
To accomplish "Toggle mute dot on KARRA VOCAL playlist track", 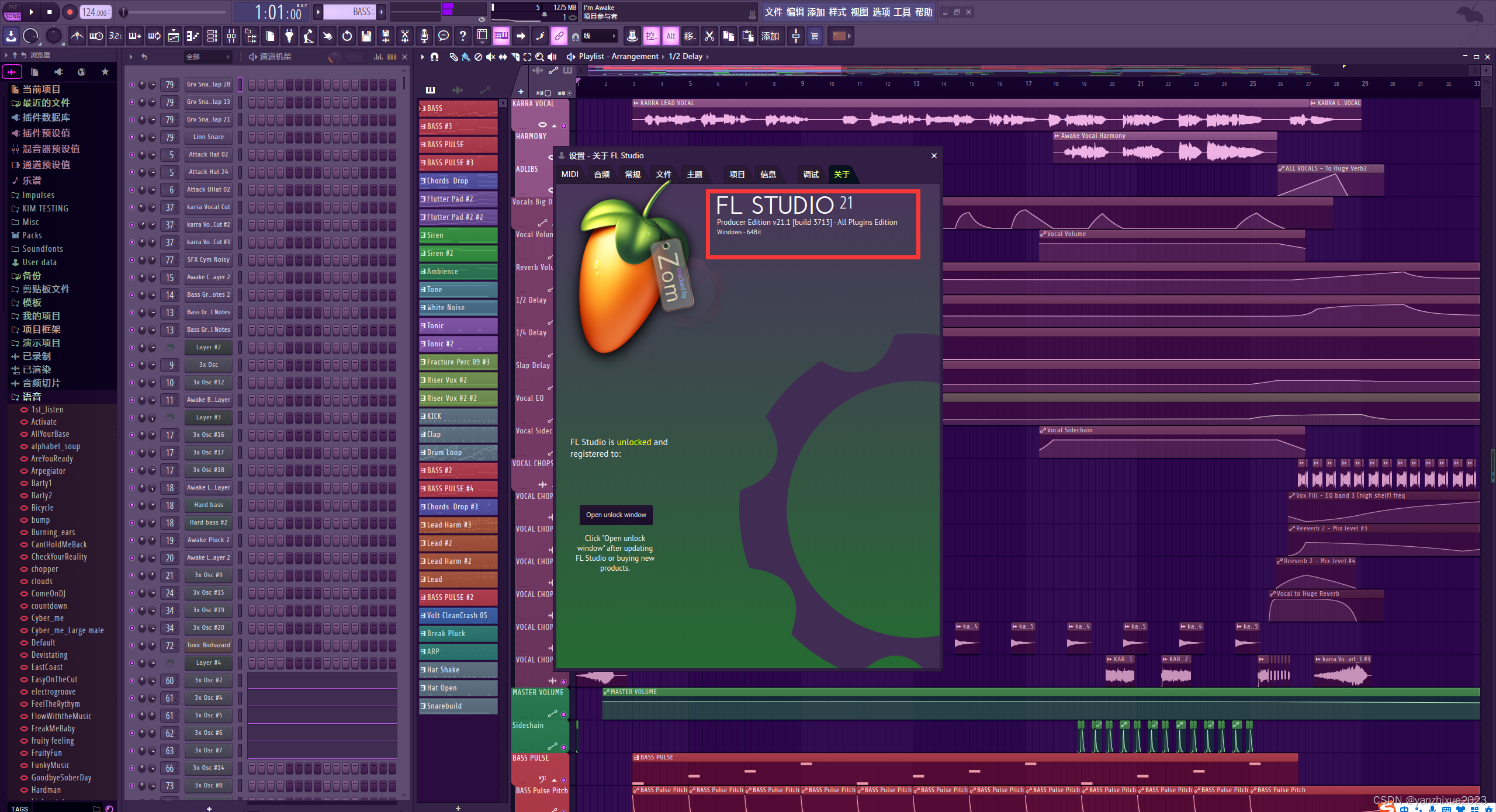I will click(x=563, y=126).
